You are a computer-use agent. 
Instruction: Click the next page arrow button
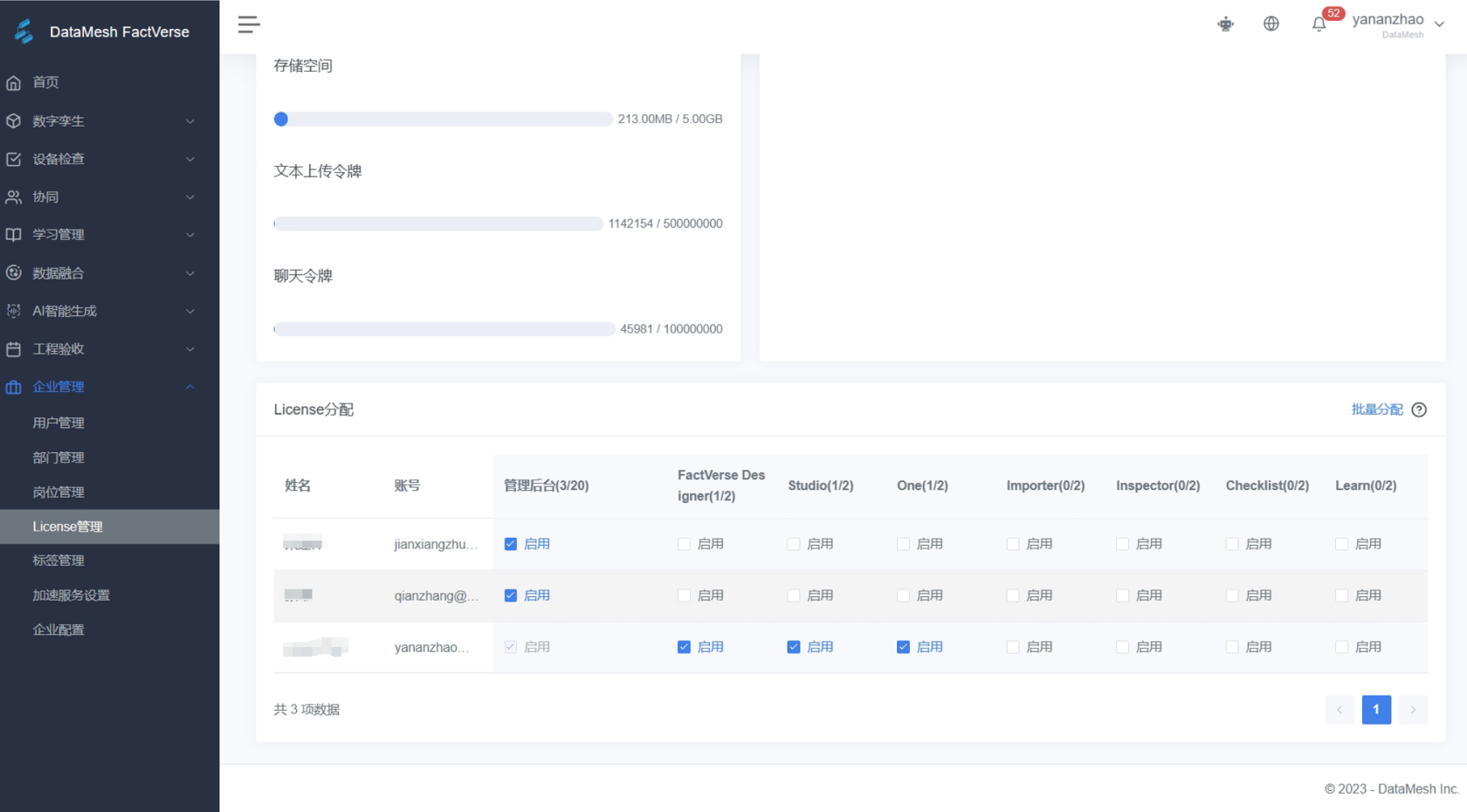(1413, 709)
